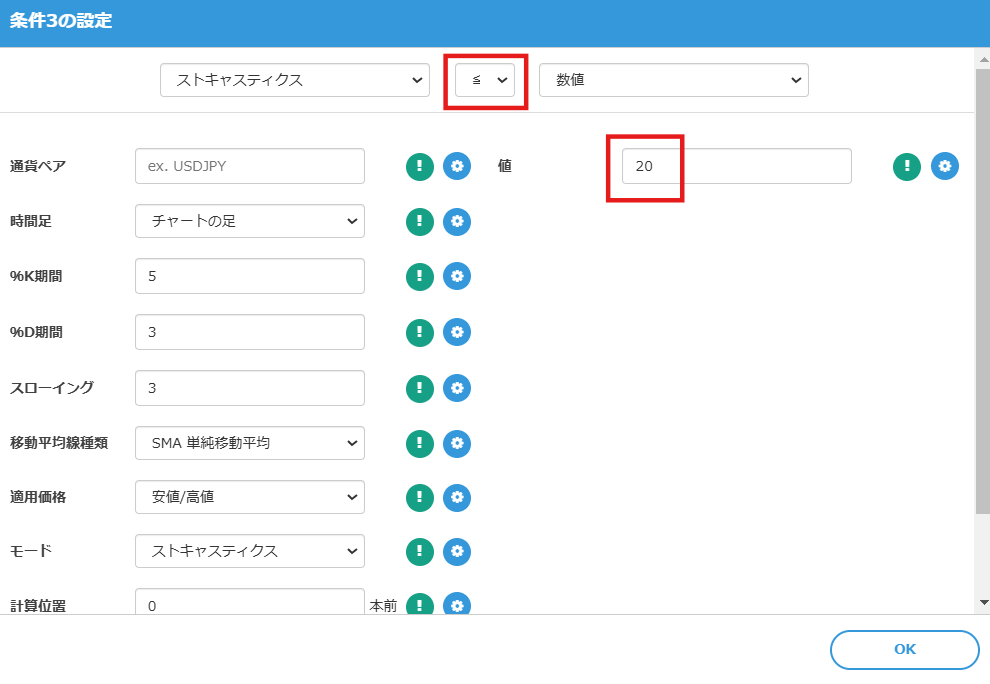Click the 値 input field showing 20

tap(736, 166)
